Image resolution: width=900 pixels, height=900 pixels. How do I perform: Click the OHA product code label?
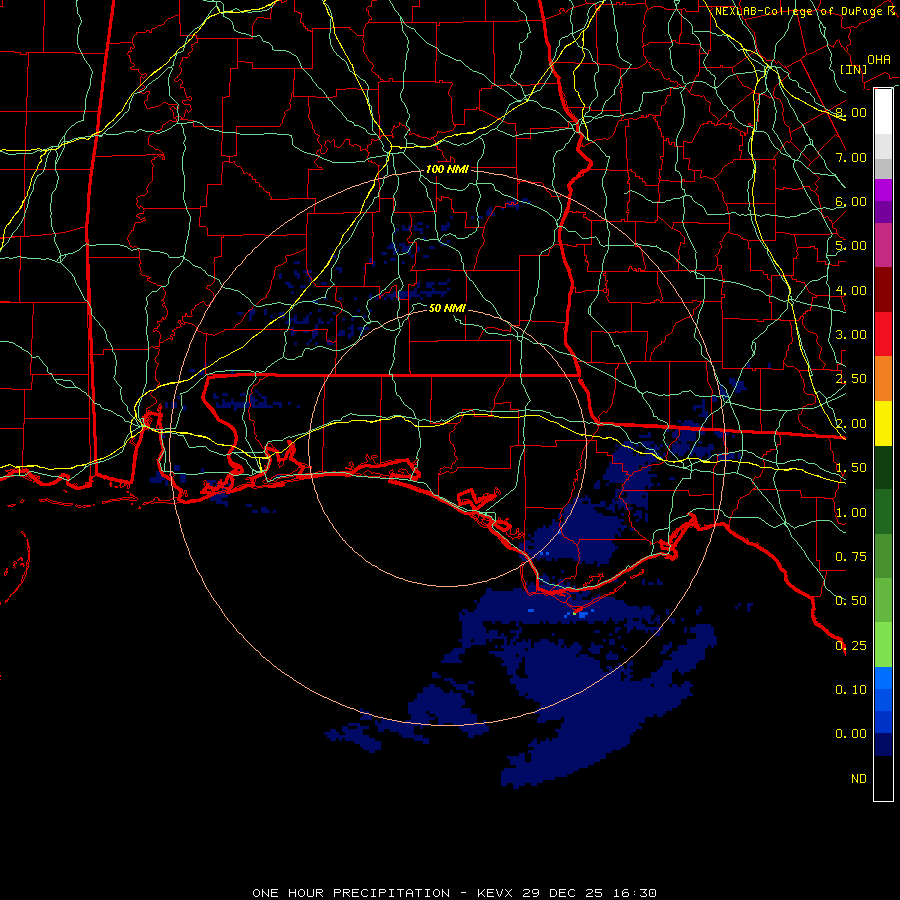(x=878, y=60)
